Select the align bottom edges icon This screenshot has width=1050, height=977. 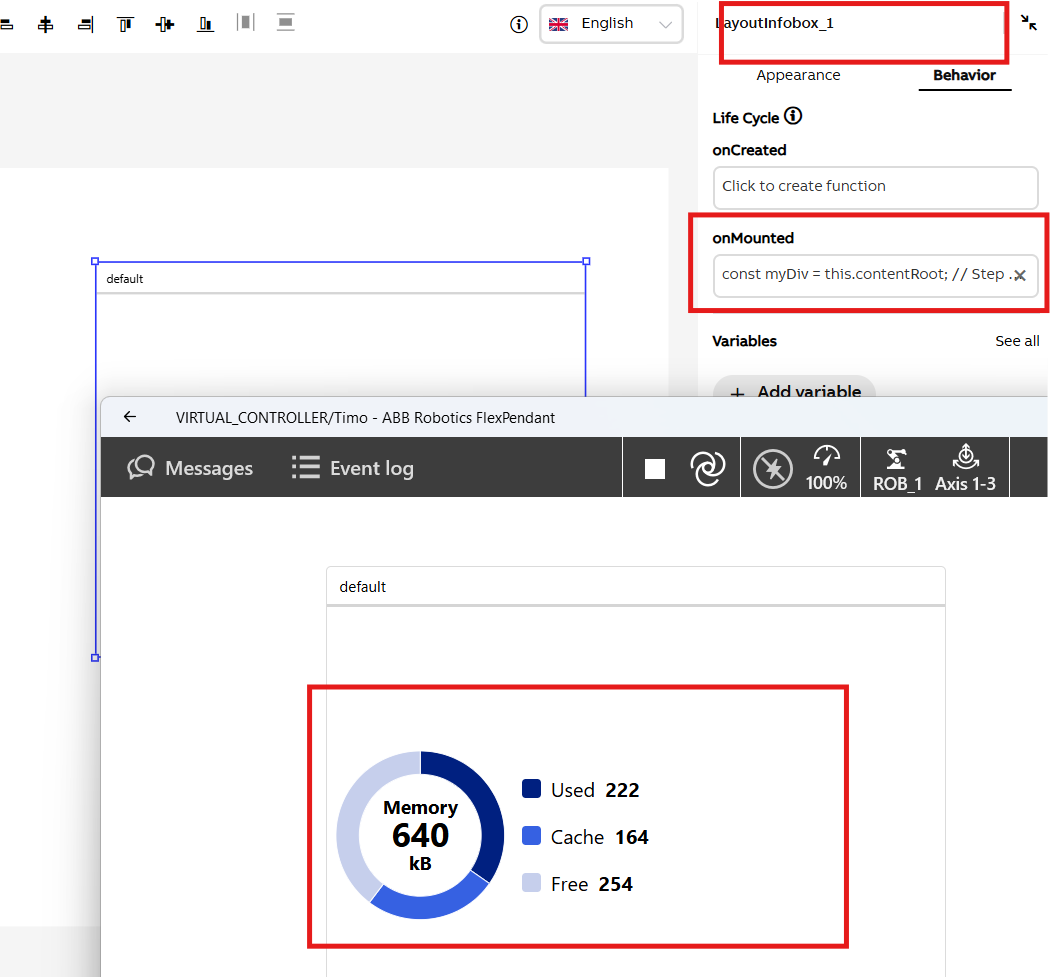pyautogui.click(x=205, y=24)
